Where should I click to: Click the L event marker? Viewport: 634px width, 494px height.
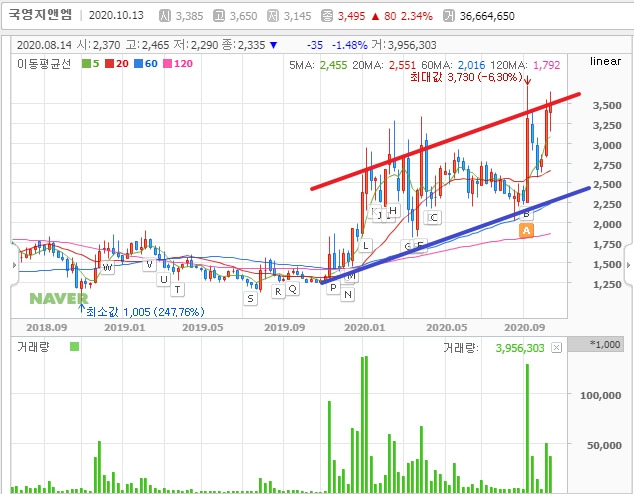point(366,245)
